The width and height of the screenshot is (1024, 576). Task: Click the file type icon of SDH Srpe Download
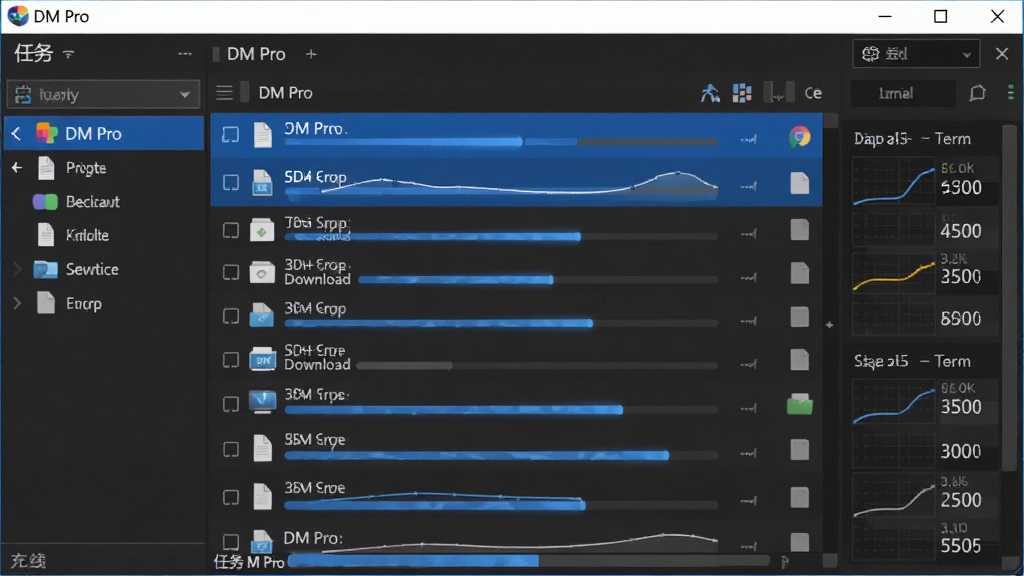(x=262, y=359)
